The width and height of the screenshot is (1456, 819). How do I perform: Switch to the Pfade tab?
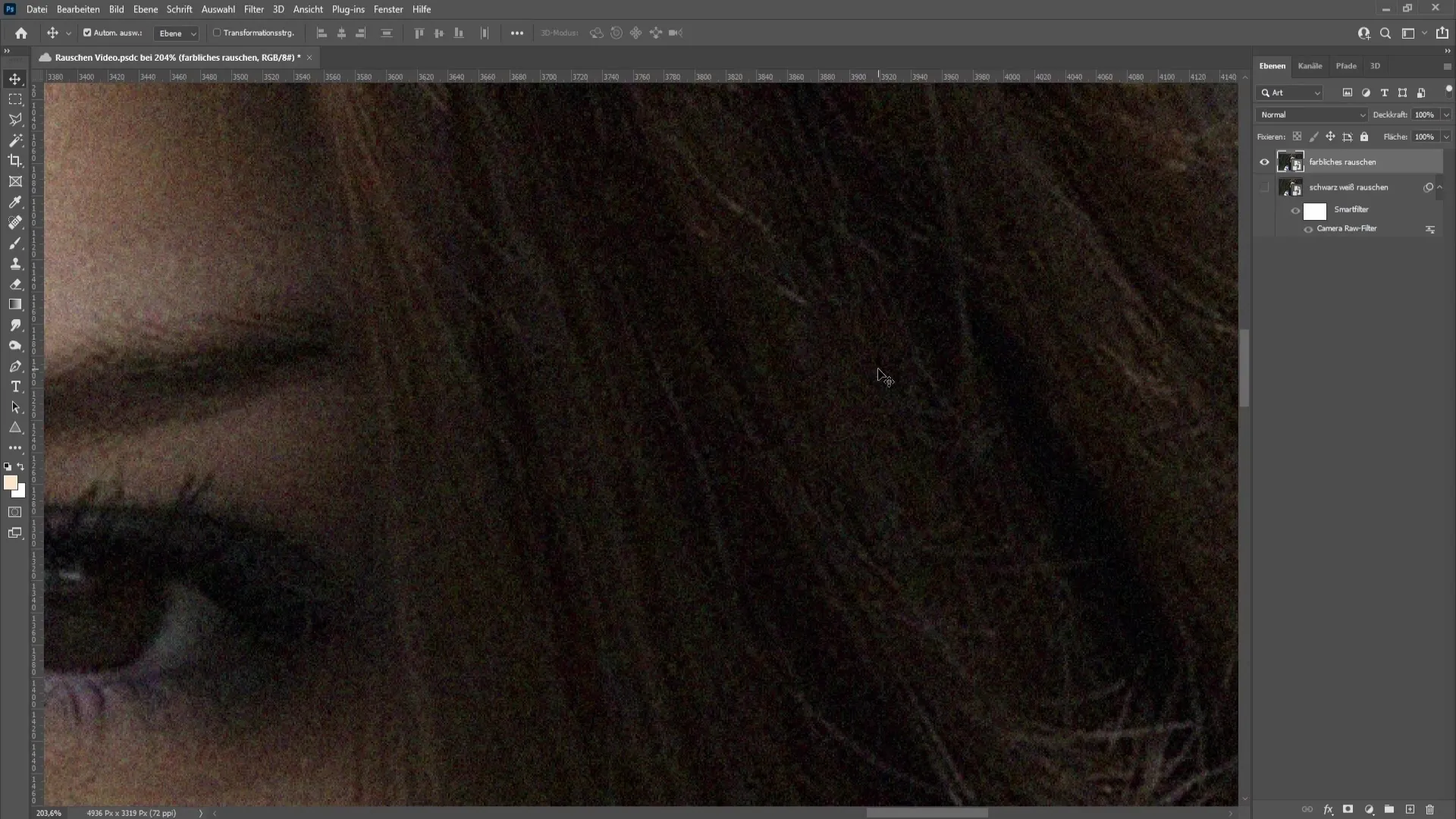(x=1345, y=65)
